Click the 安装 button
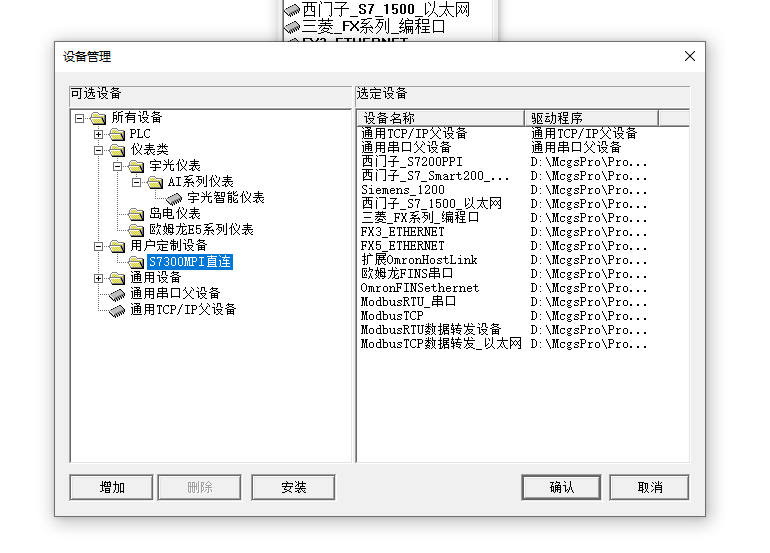770x553 pixels. click(x=293, y=487)
